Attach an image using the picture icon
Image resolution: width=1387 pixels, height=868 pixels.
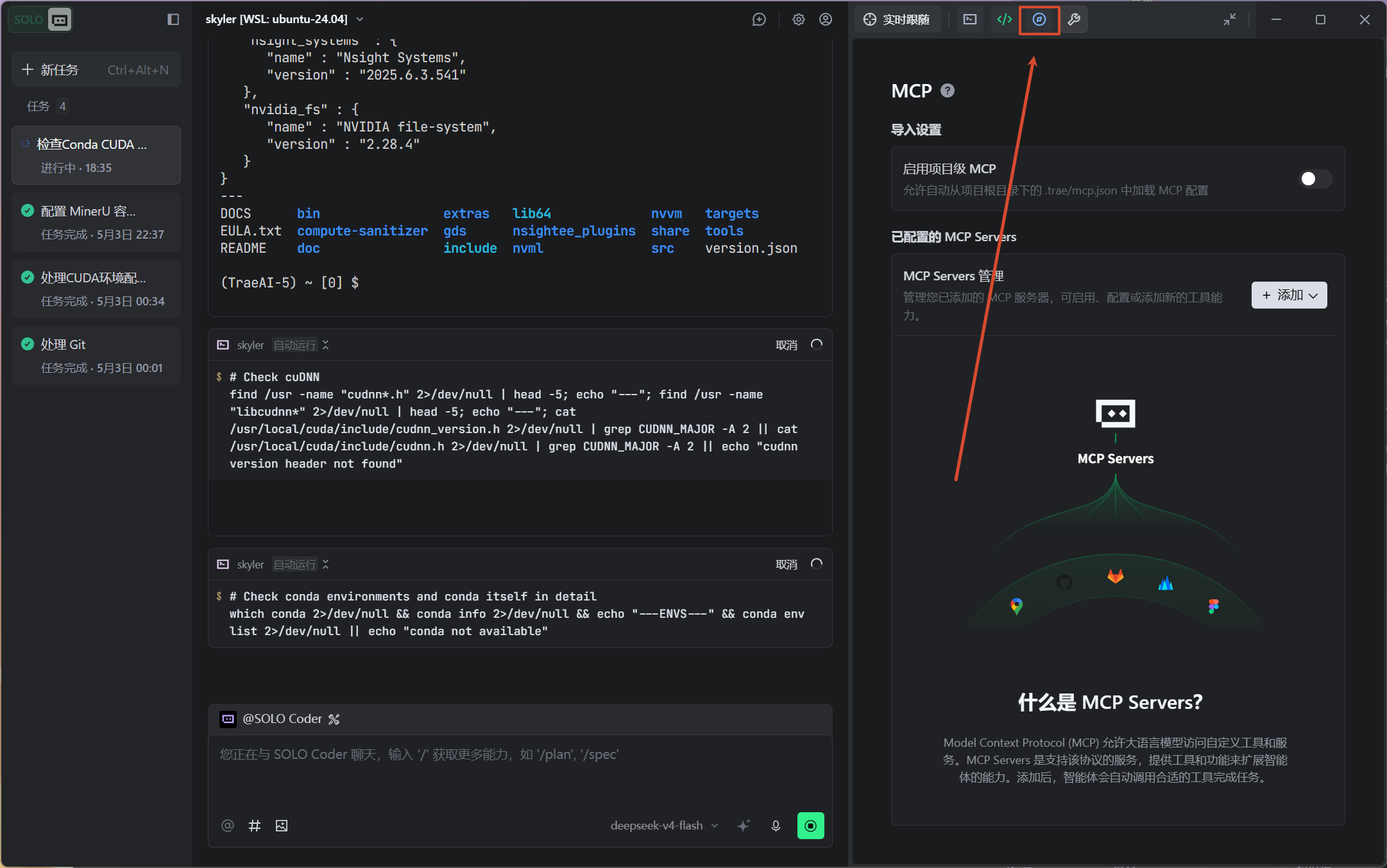pyautogui.click(x=282, y=826)
